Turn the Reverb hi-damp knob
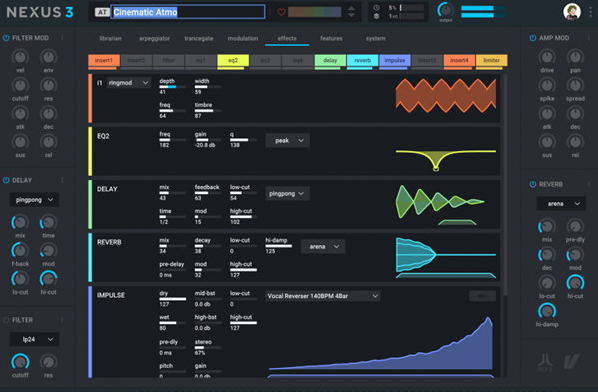The height and width of the screenshot is (392, 598). point(547,311)
